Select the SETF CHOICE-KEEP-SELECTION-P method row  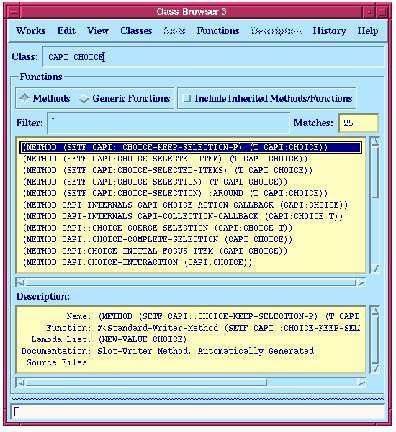pyautogui.click(x=191, y=147)
